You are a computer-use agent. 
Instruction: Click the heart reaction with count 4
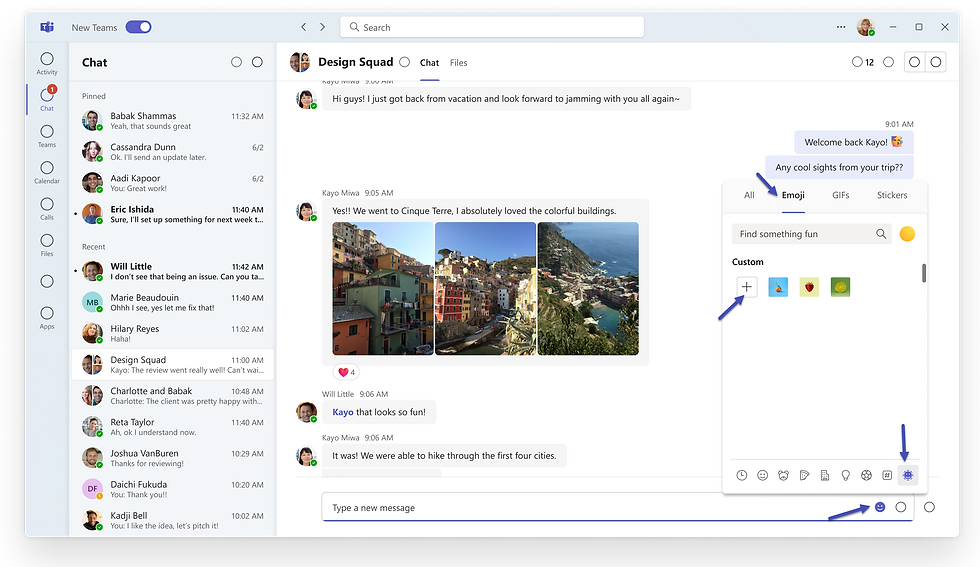(346, 372)
